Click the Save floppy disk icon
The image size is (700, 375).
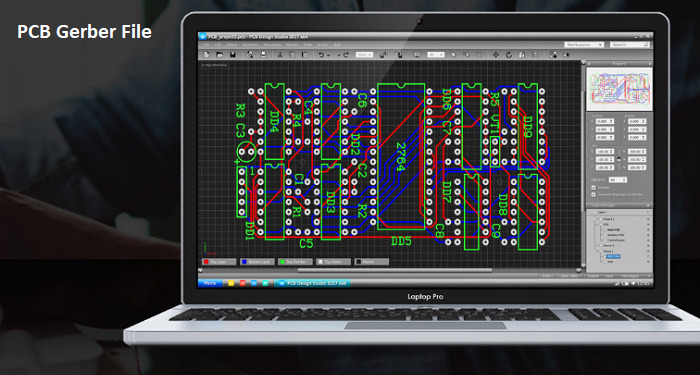233,54
